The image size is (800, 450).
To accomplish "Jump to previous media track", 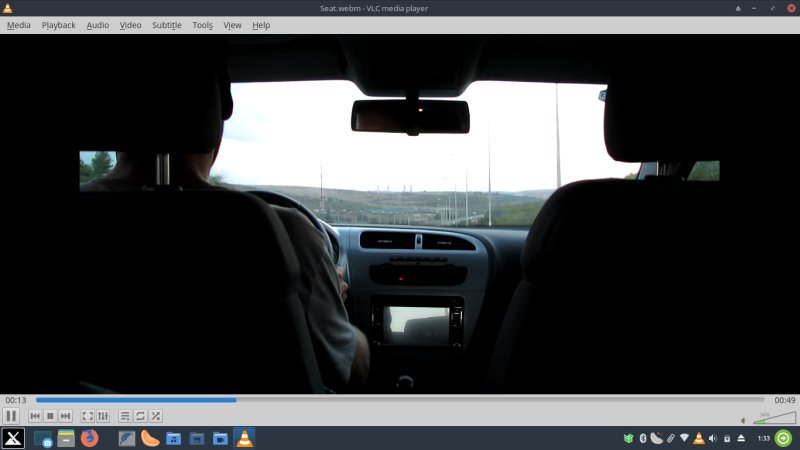I will pos(35,416).
